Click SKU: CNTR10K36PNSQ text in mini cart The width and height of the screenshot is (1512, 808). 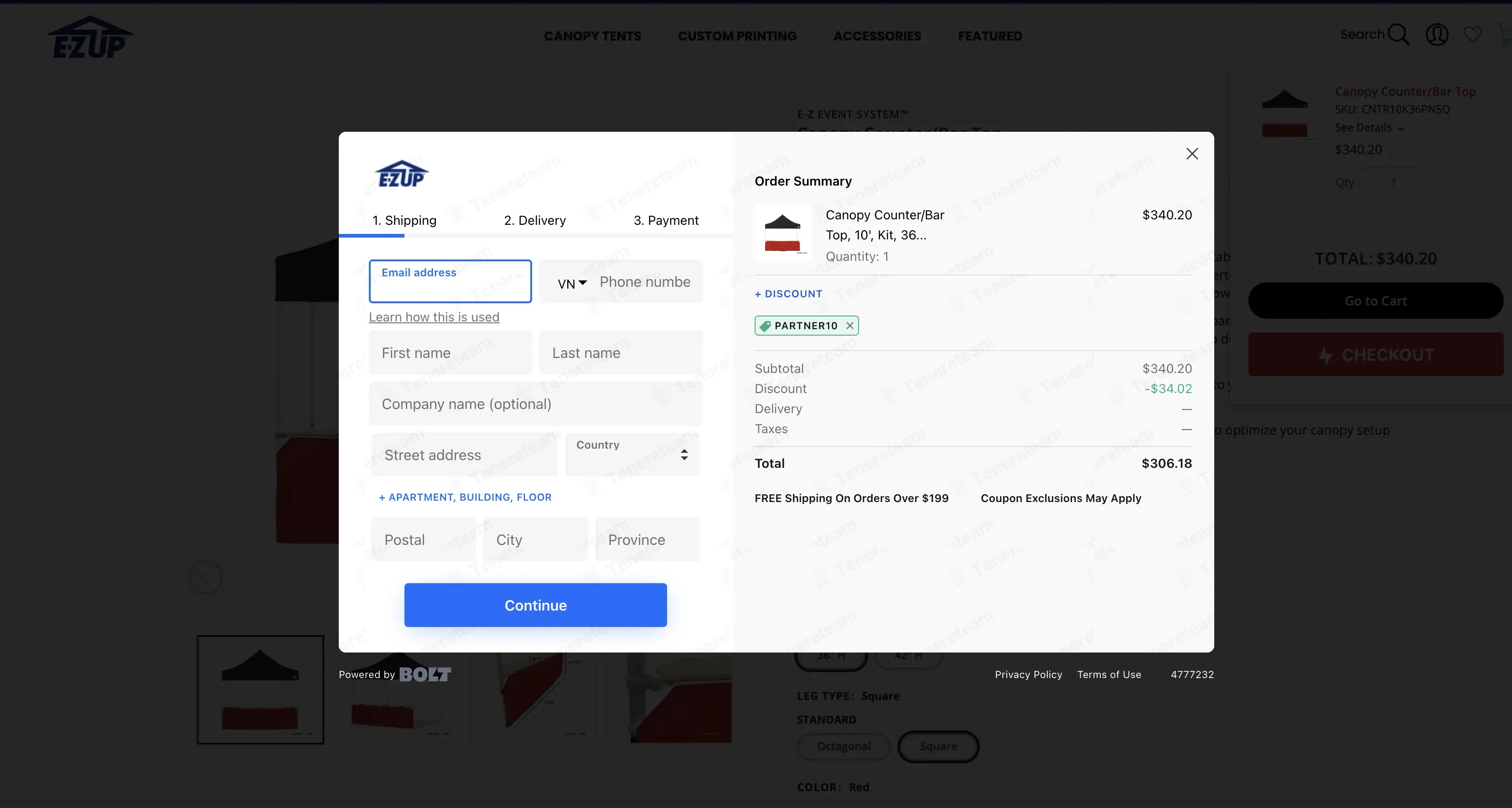click(1392, 109)
